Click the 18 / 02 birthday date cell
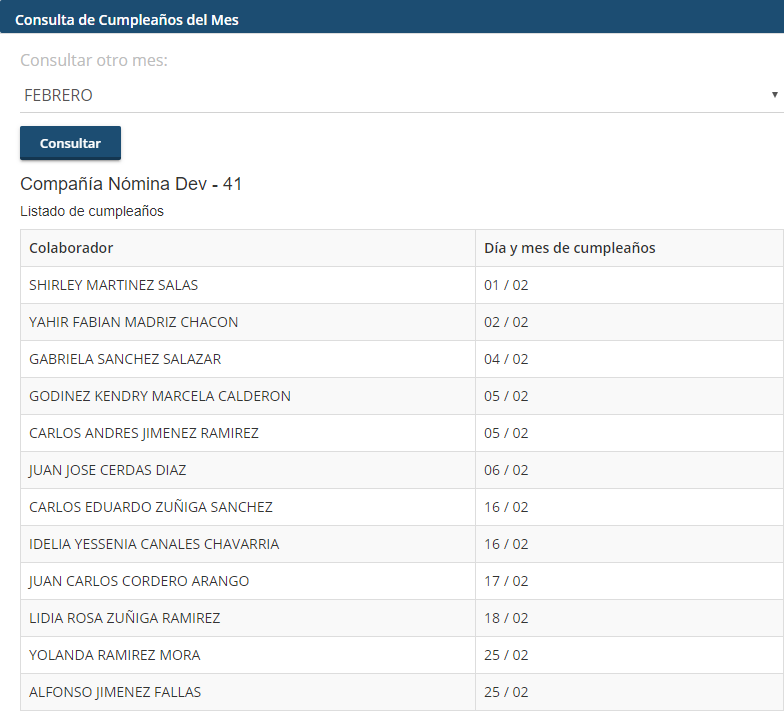 (506, 618)
